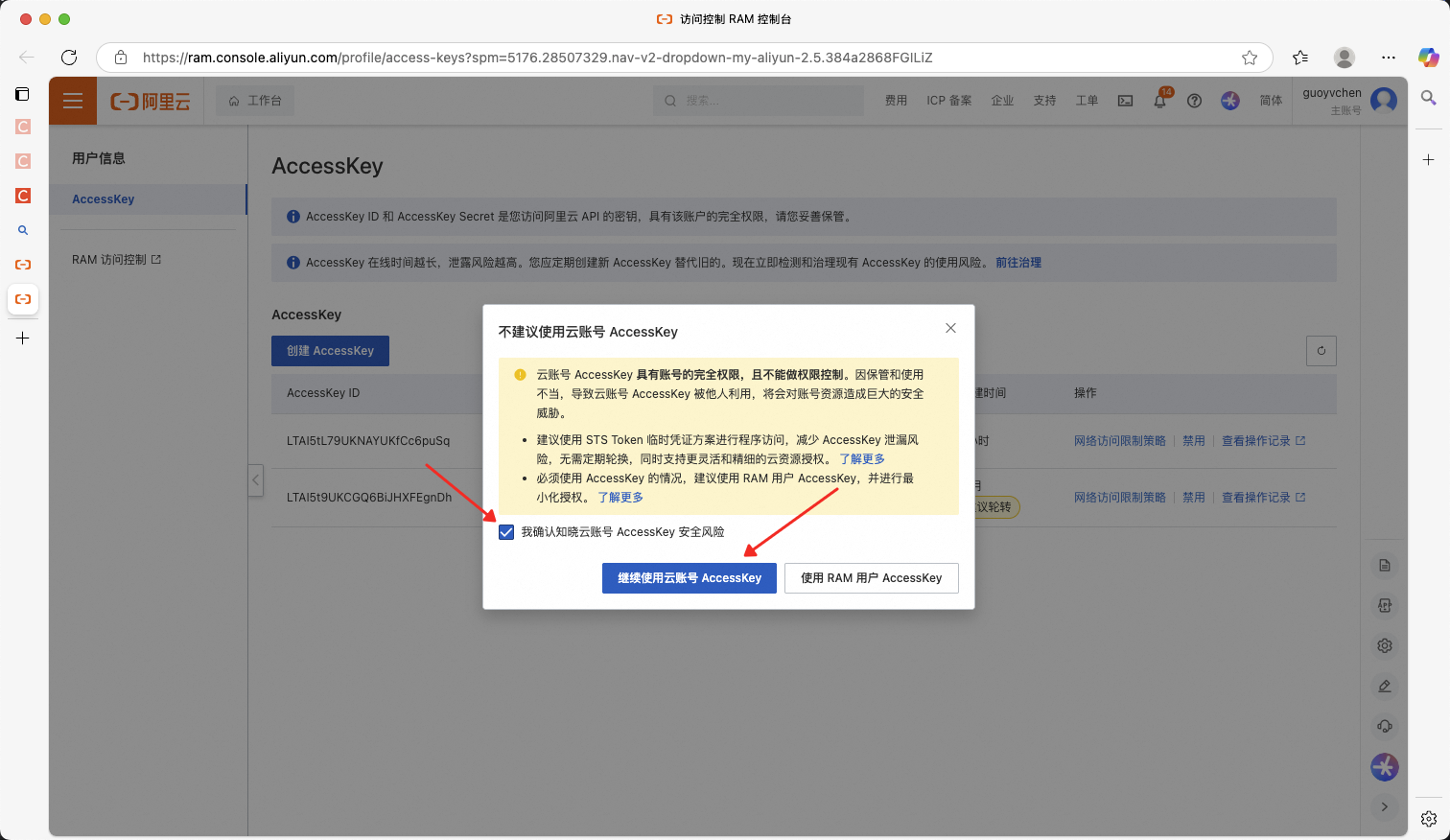1450x840 pixels.
Task: Open the help question mark icon
Action: click(x=1194, y=101)
